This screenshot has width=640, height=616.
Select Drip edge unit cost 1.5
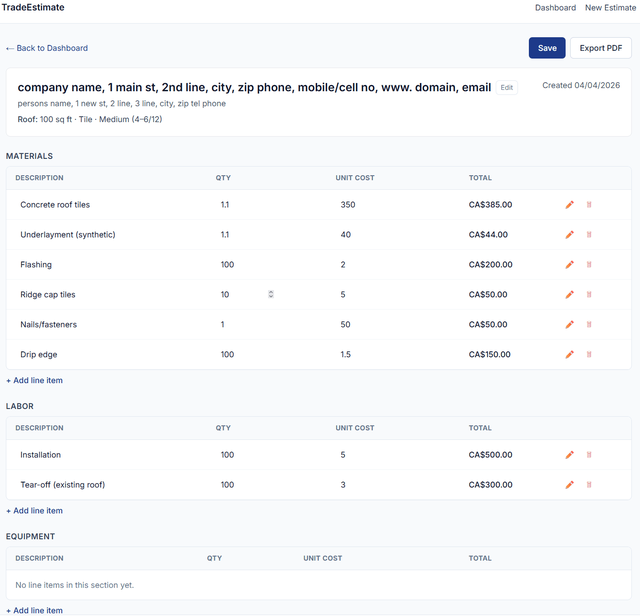[346, 354]
